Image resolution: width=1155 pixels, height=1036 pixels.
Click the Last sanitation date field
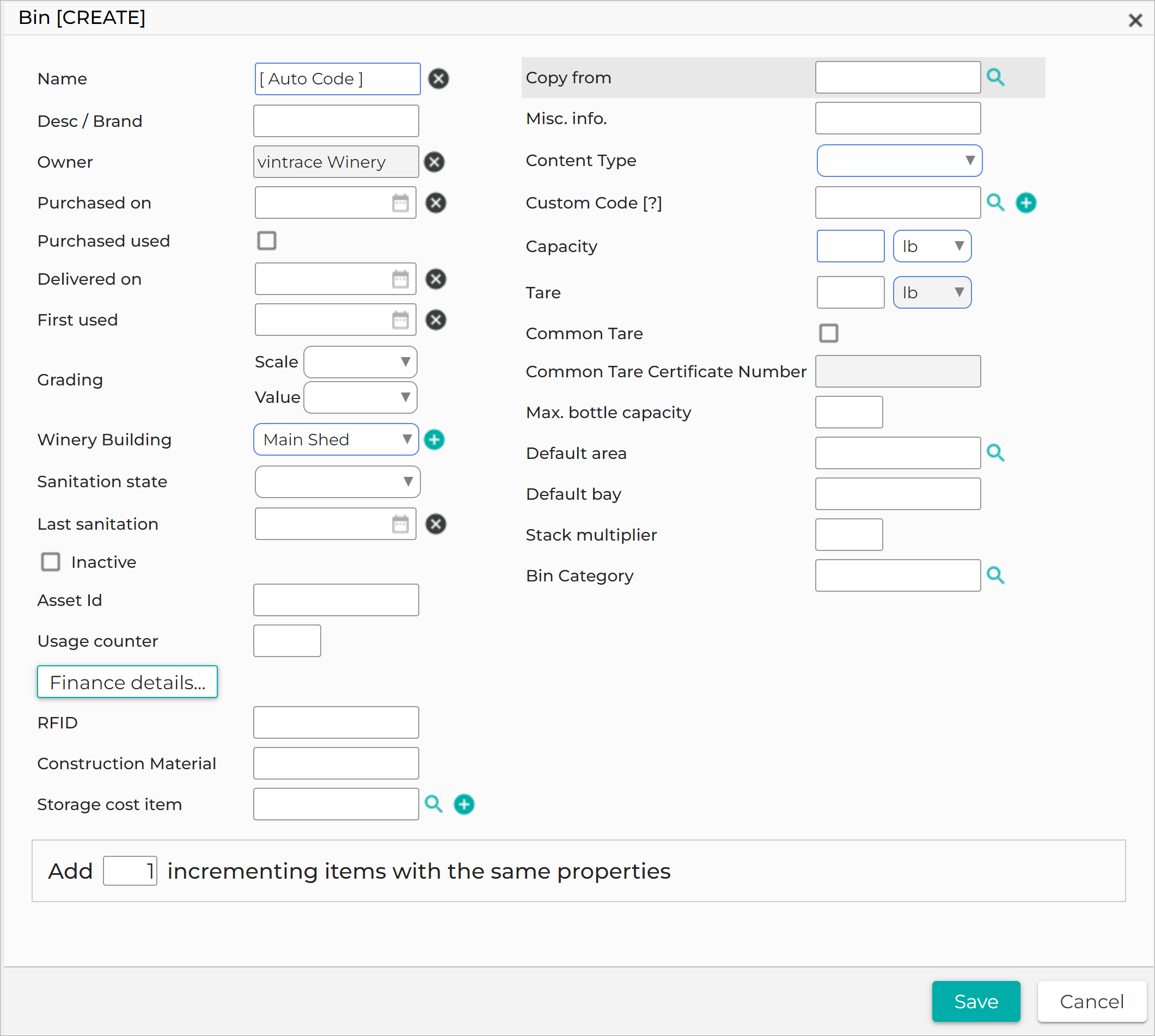pos(335,524)
